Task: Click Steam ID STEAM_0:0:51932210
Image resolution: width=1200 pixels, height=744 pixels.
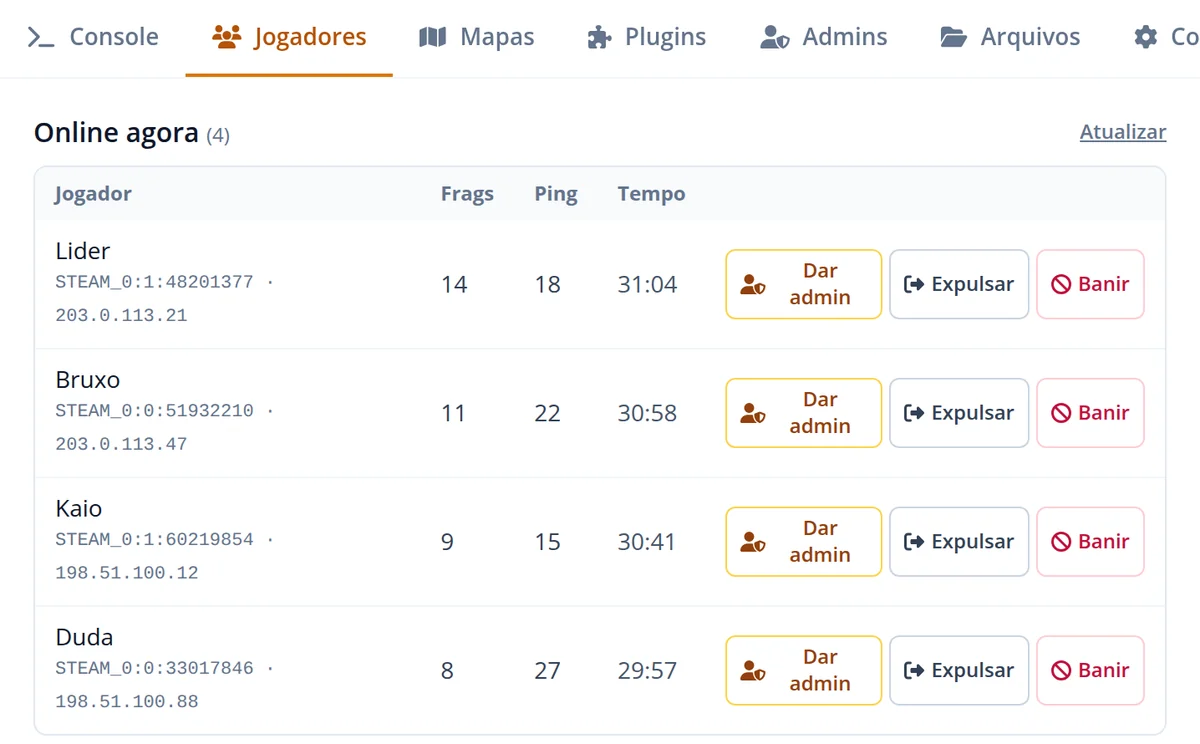Action: click(x=154, y=411)
